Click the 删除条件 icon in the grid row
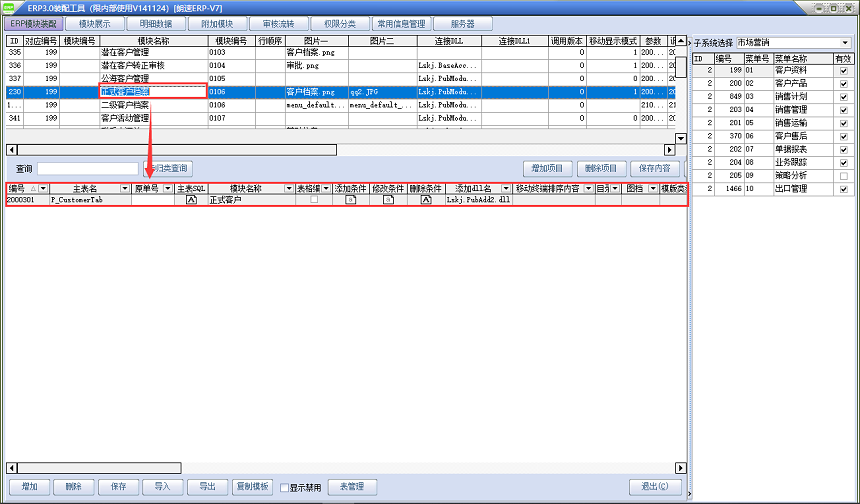The height and width of the screenshot is (504, 860). [x=426, y=200]
